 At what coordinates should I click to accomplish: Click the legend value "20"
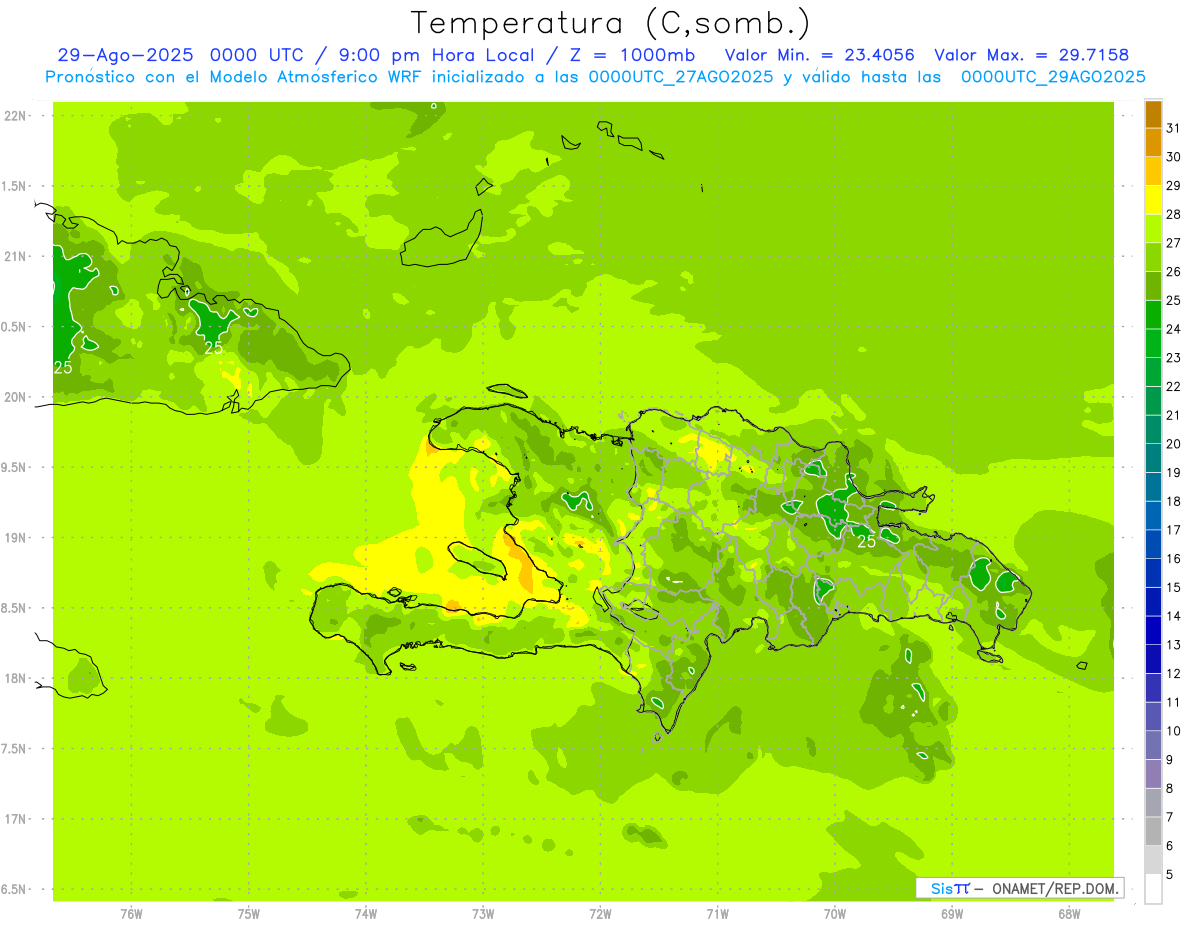[1173, 444]
